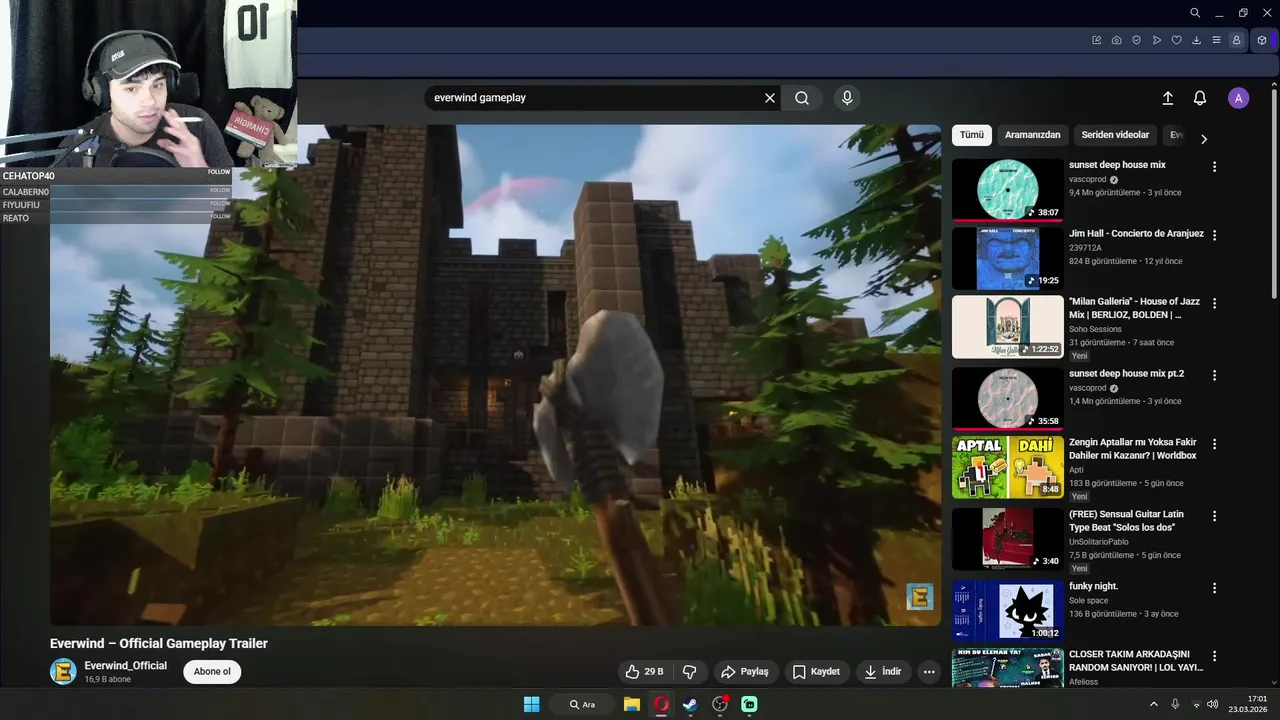1280x720 pixels.
Task: Click the title 'Solos los dos' beat video
Action: (x=1126, y=520)
